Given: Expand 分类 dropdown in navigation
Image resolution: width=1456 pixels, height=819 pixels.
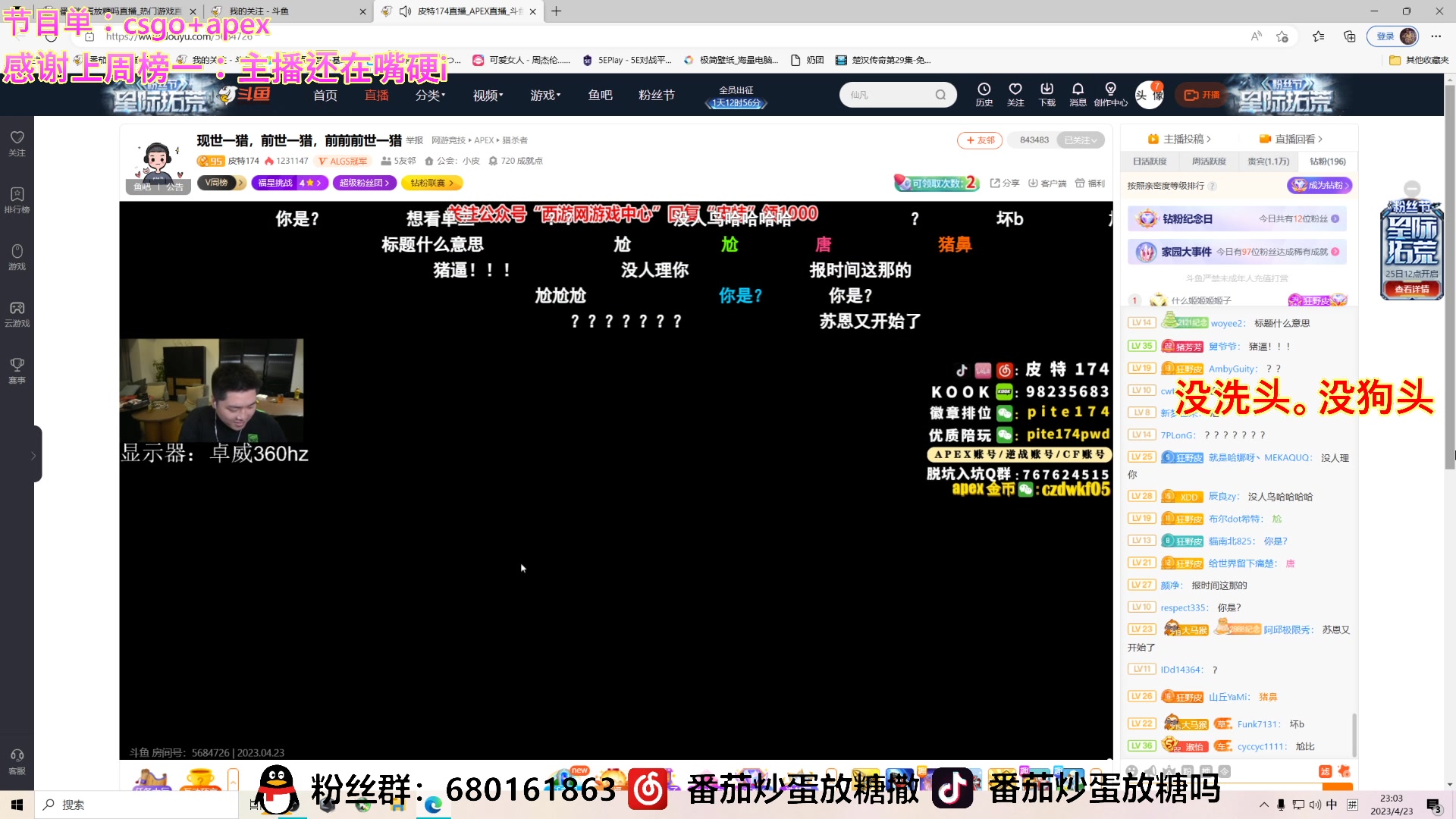Looking at the screenshot, I should coord(430,95).
